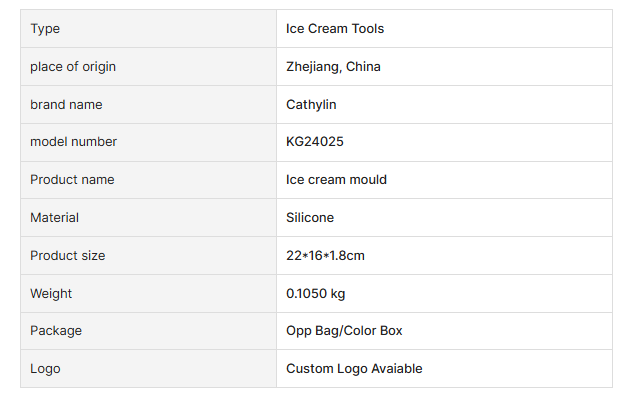Click the 'Weight' label cell
Viewport: 634px width, 404px height.
coord(51,293)
